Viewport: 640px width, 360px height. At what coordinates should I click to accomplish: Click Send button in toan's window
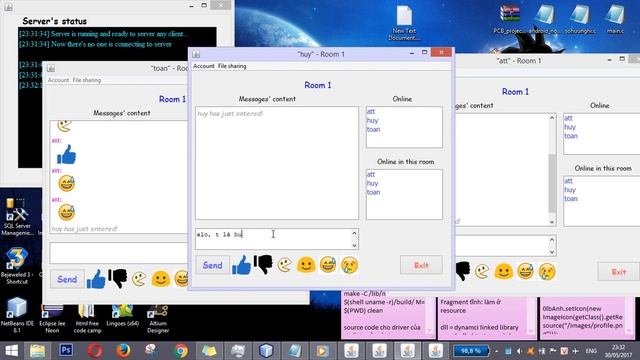click(x=67, y=279)
